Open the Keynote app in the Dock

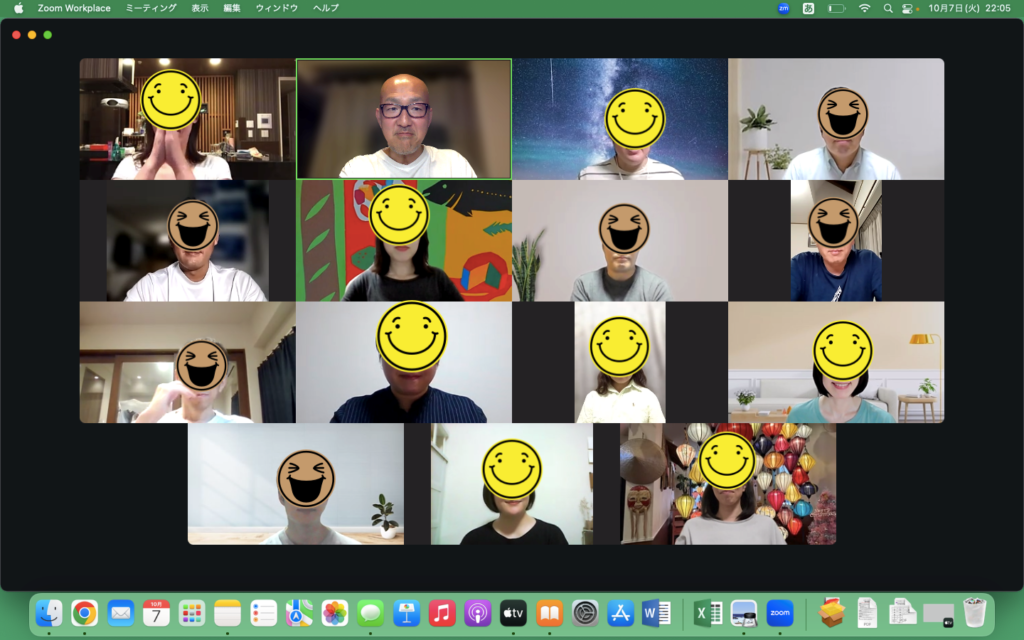(x=406, y=612)
